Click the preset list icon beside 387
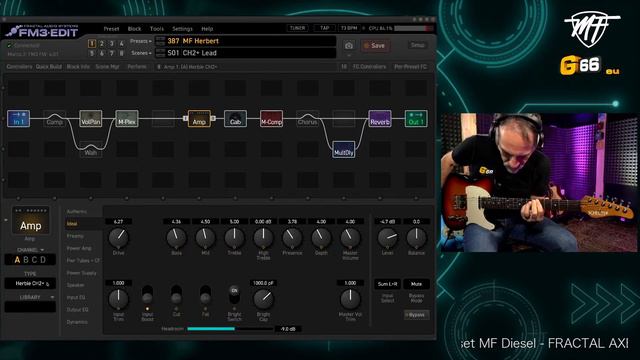Viewport: 640px width, 360px height. coord(160,41)
